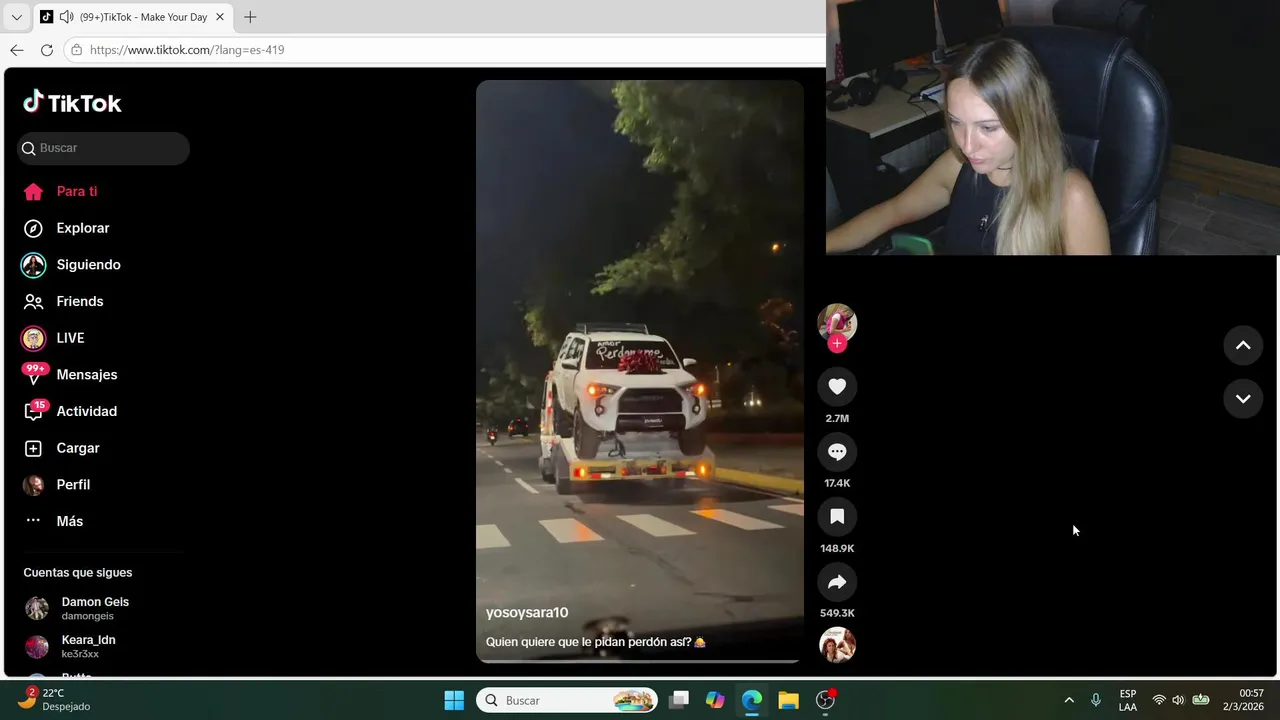Open the Para ti feed
The image size is (1280, 720).
coord(77,191)
